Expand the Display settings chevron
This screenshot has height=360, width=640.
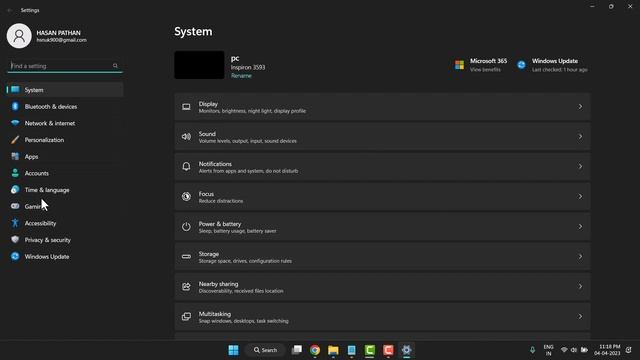click(x=580, y=107)
